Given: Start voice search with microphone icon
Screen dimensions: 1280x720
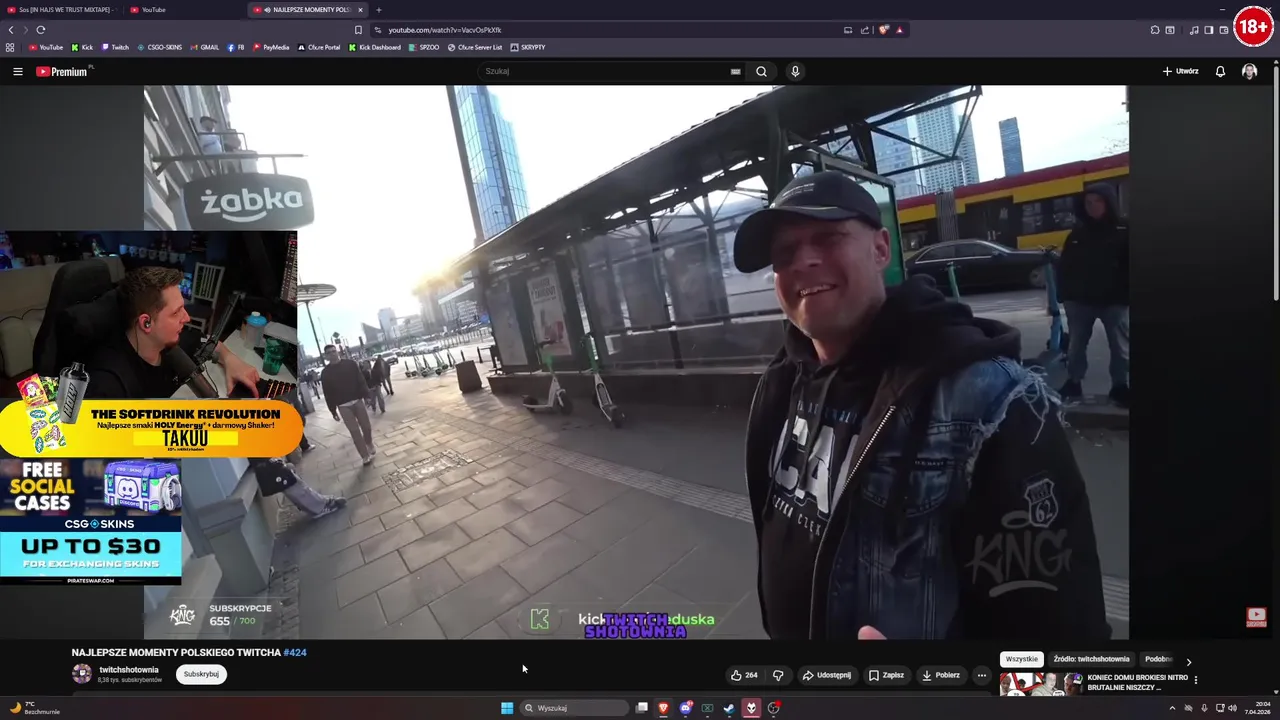Looking at the screenshot, I should tap(795, 71).
